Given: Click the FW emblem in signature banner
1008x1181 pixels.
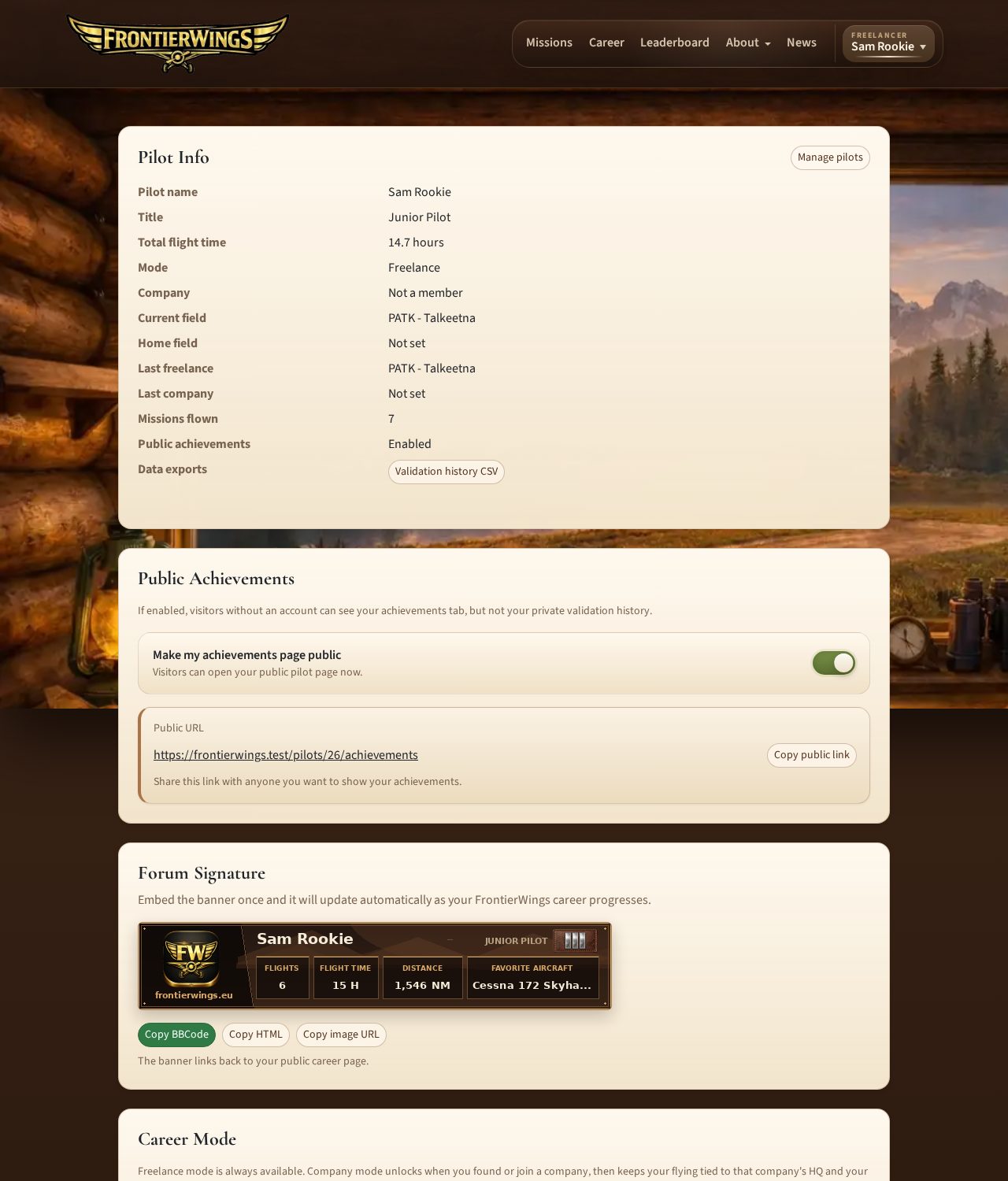Looking at the screenshot, I should 191,957.
